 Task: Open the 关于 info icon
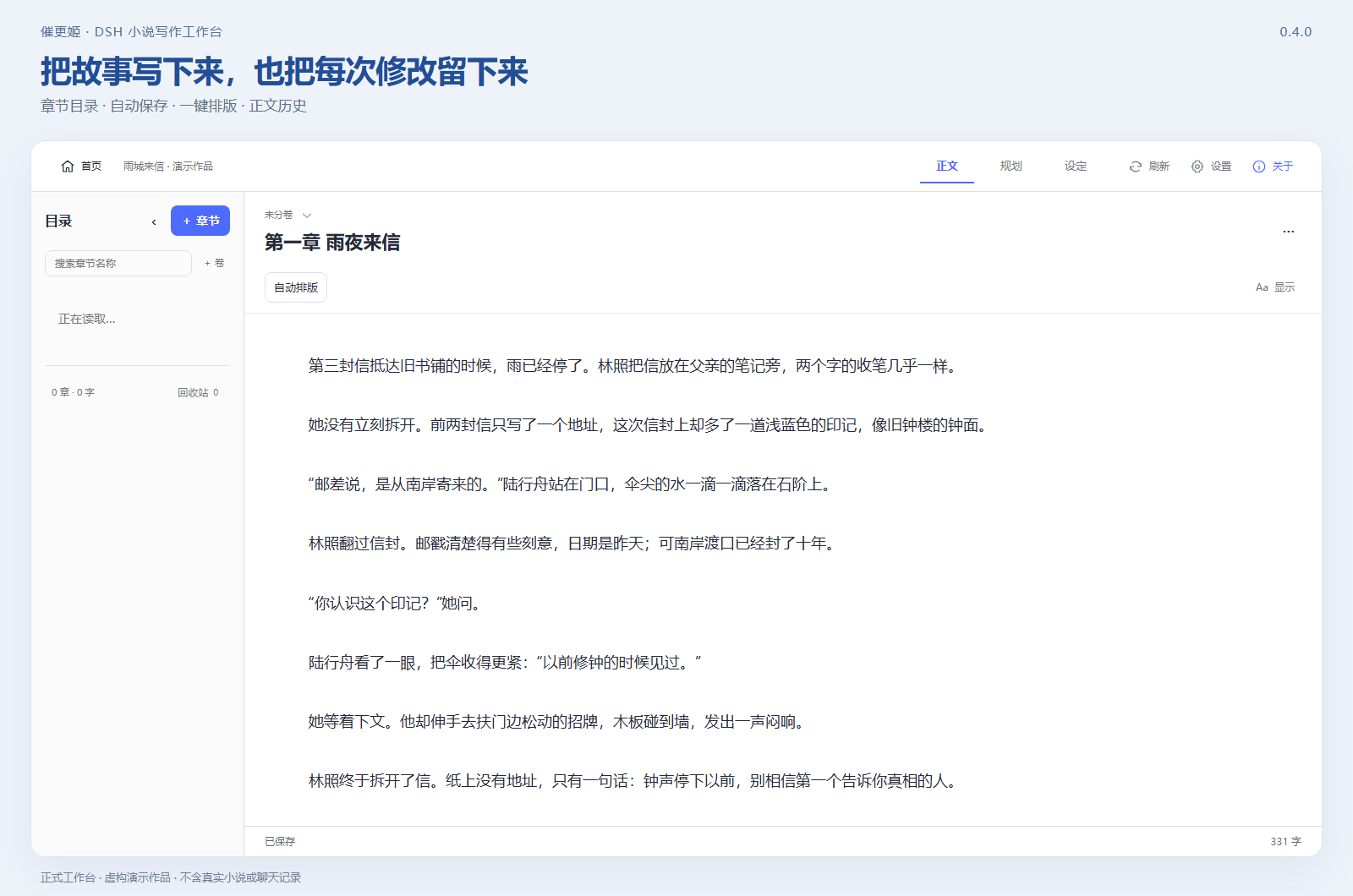tap(1259, 167)
